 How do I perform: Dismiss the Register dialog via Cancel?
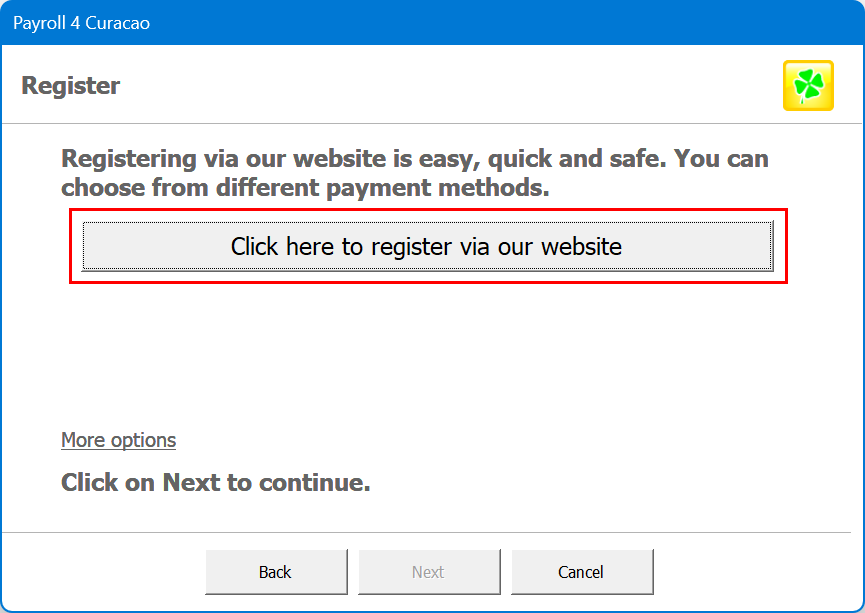(x=582, y=572)
